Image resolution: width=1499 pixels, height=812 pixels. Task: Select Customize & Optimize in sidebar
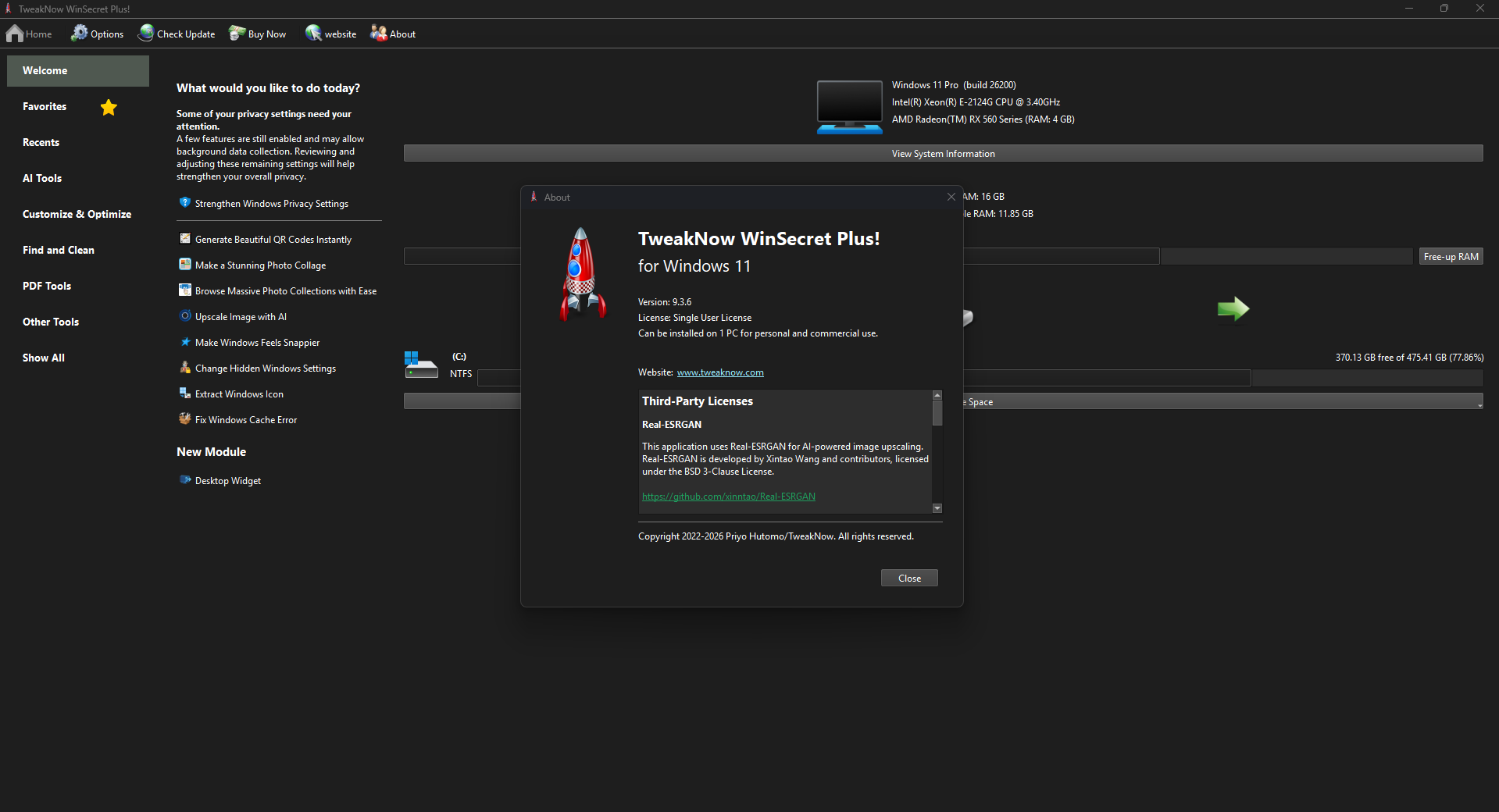tap(77, 215)
